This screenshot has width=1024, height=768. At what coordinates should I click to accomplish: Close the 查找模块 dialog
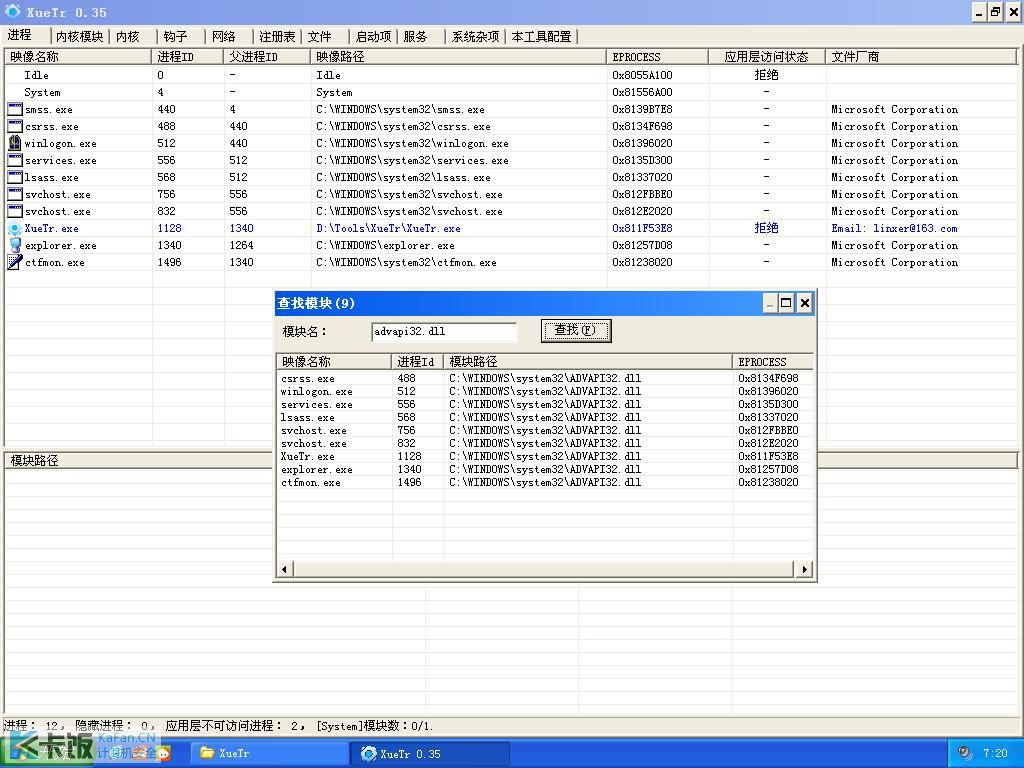pos(805,303)
